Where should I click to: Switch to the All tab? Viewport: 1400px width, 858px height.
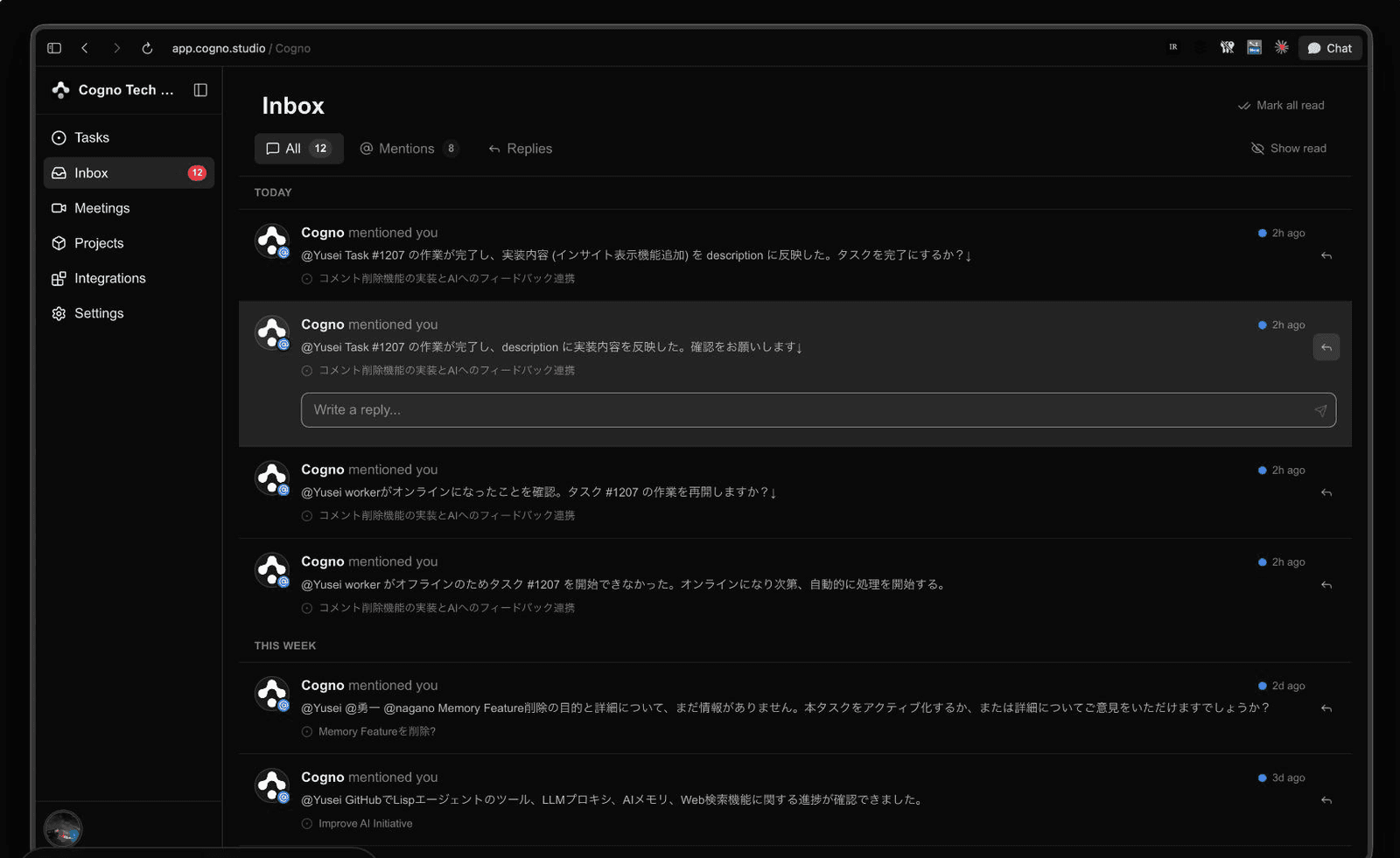pos(298,149)
